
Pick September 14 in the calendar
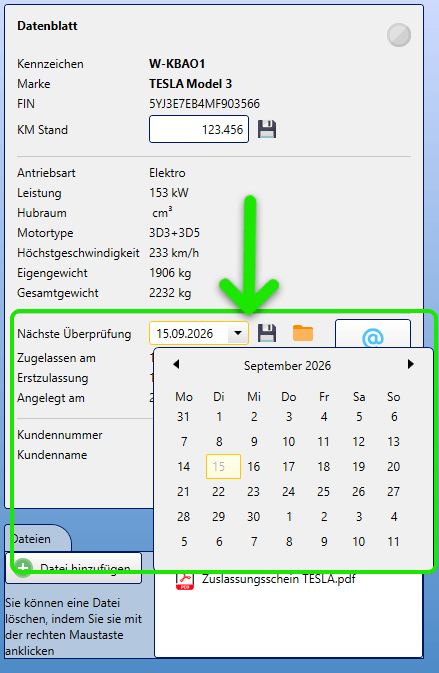[184, 467]
